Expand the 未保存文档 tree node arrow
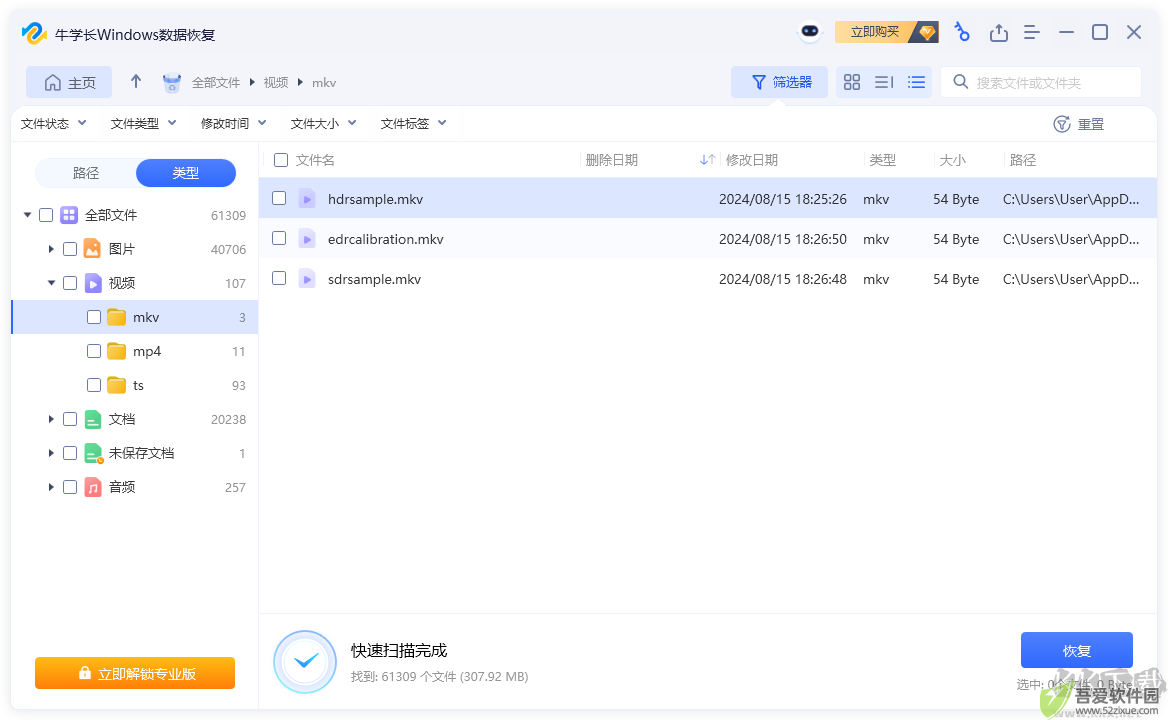Image resolution: width=1168 pixels, height=720 pixels. (x=51, y=453)
